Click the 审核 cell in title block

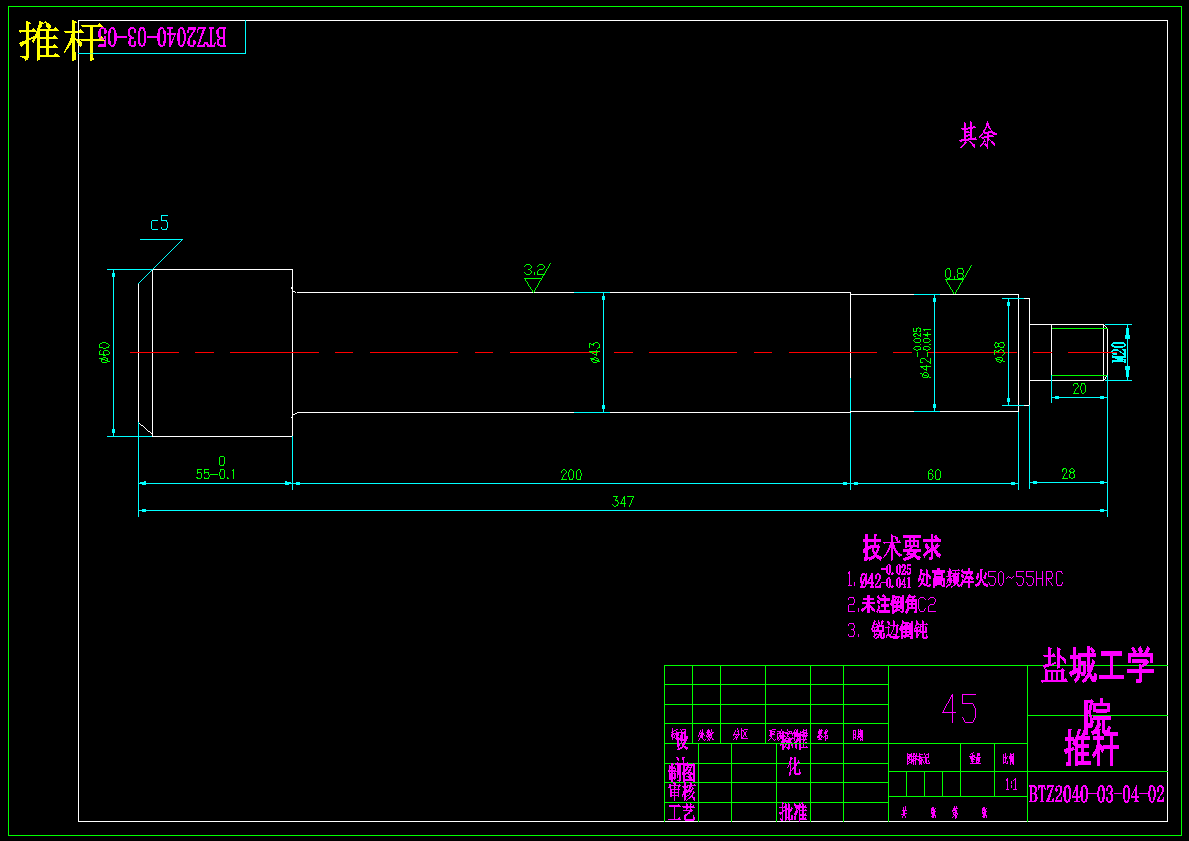[x=682, y=792]
